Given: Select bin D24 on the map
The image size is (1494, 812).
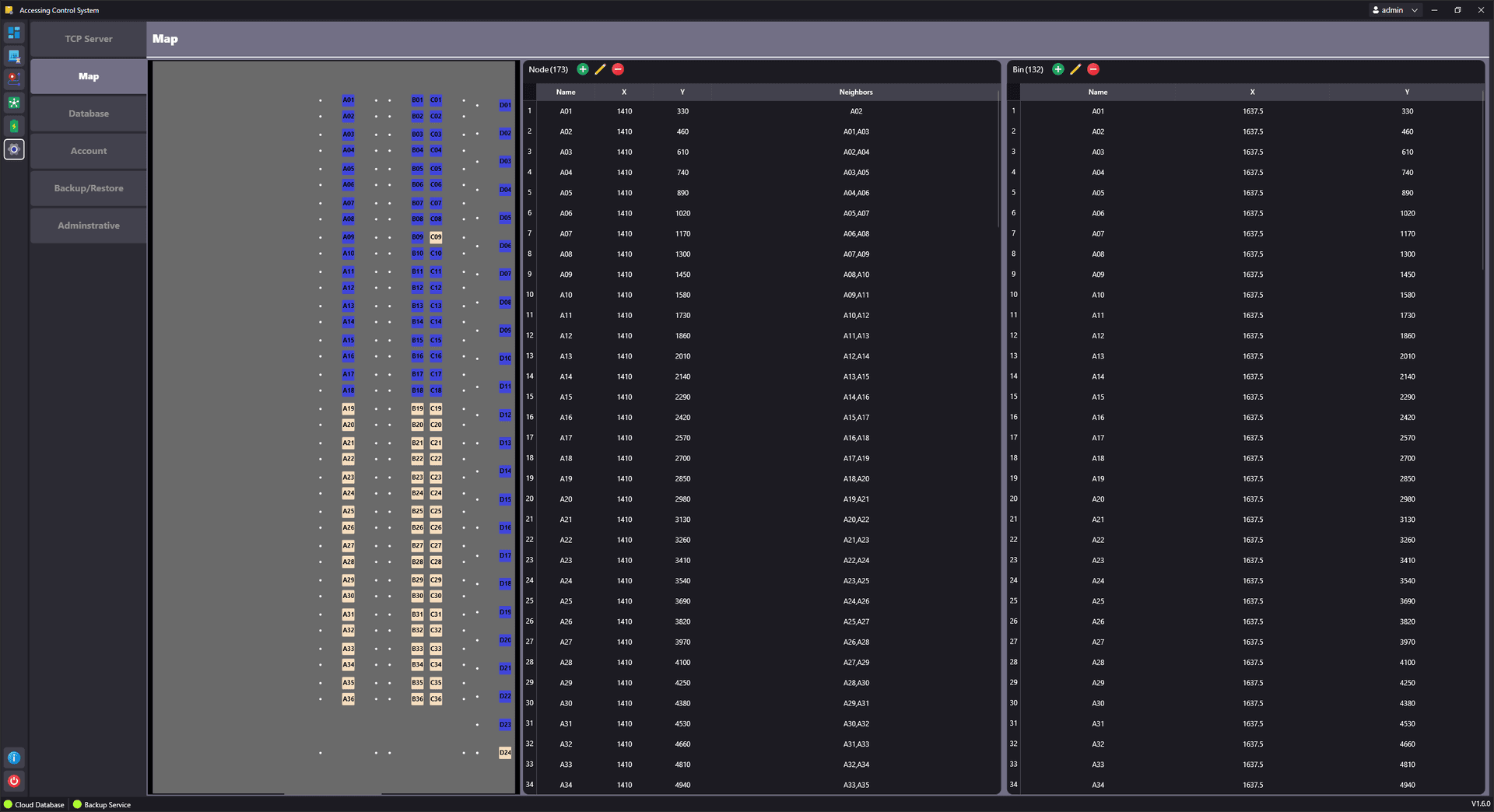Looking at the screenshot, I should click(x=505, y=753).
